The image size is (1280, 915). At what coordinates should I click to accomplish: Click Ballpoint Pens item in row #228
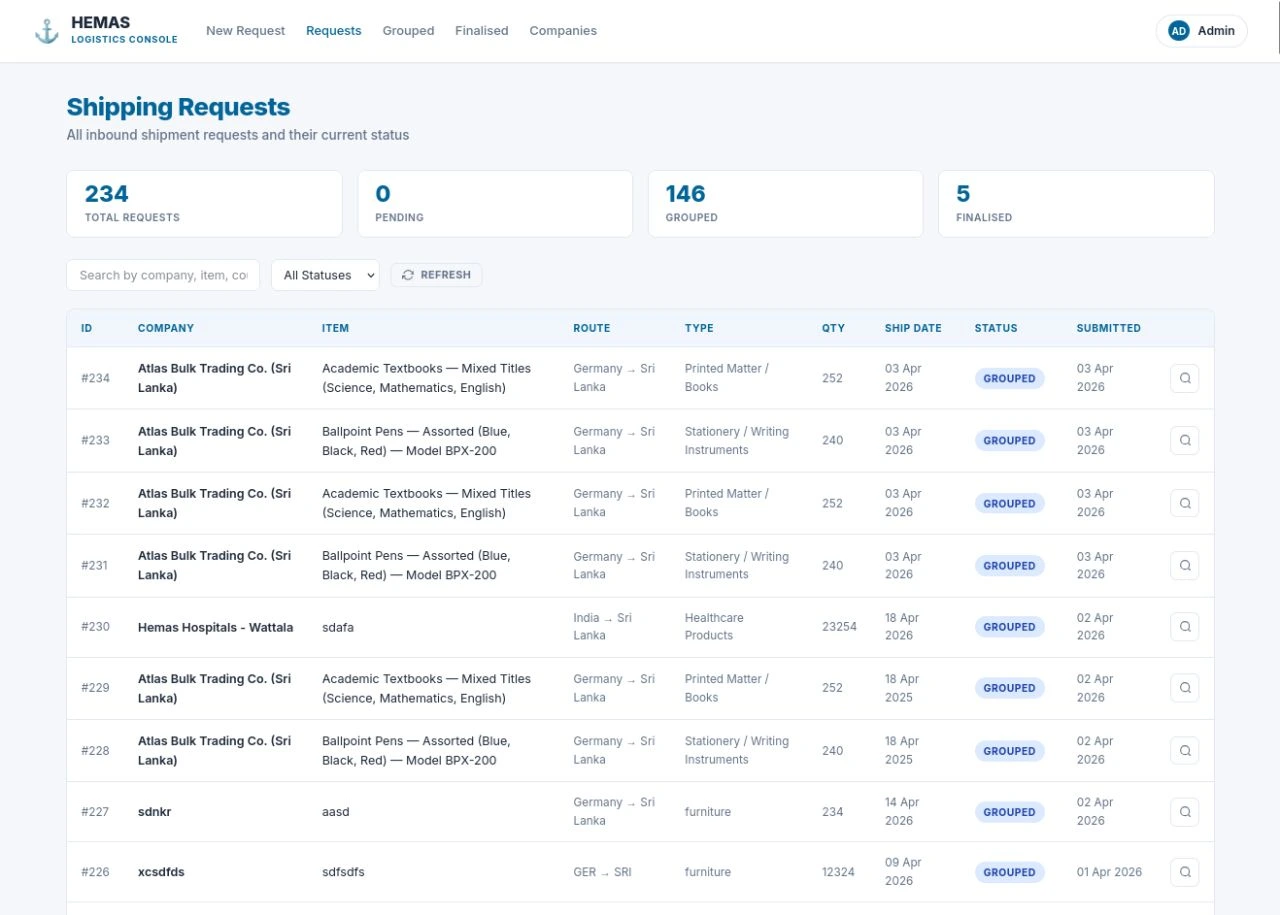pyautogui.click(x=416, y=751)
